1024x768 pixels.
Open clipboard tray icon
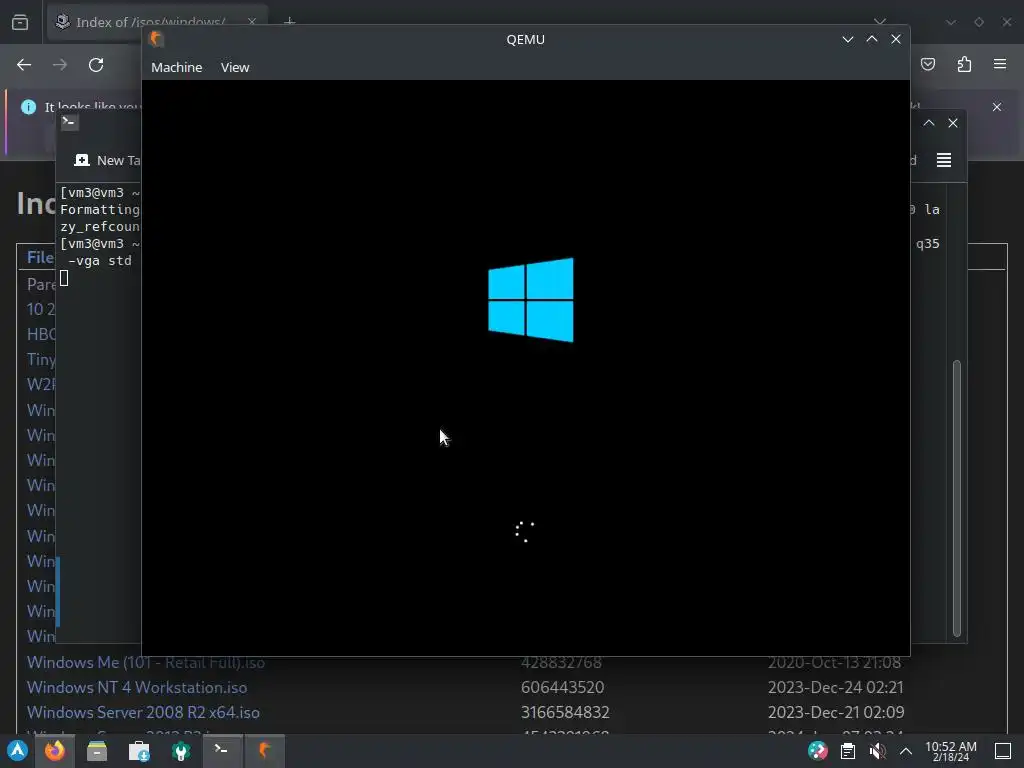click(x=848, y=751)
